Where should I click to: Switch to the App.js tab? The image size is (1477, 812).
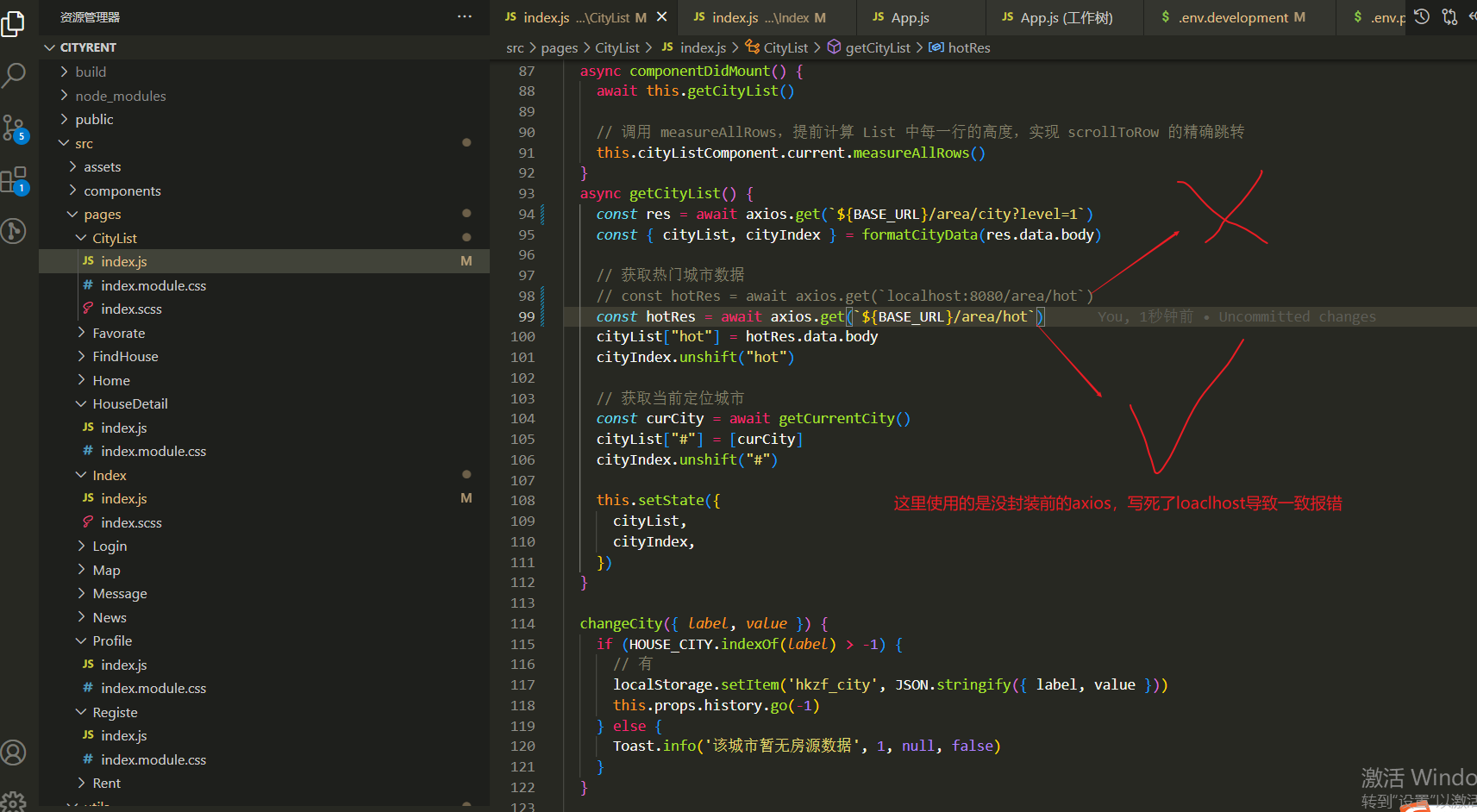[921, 17]
